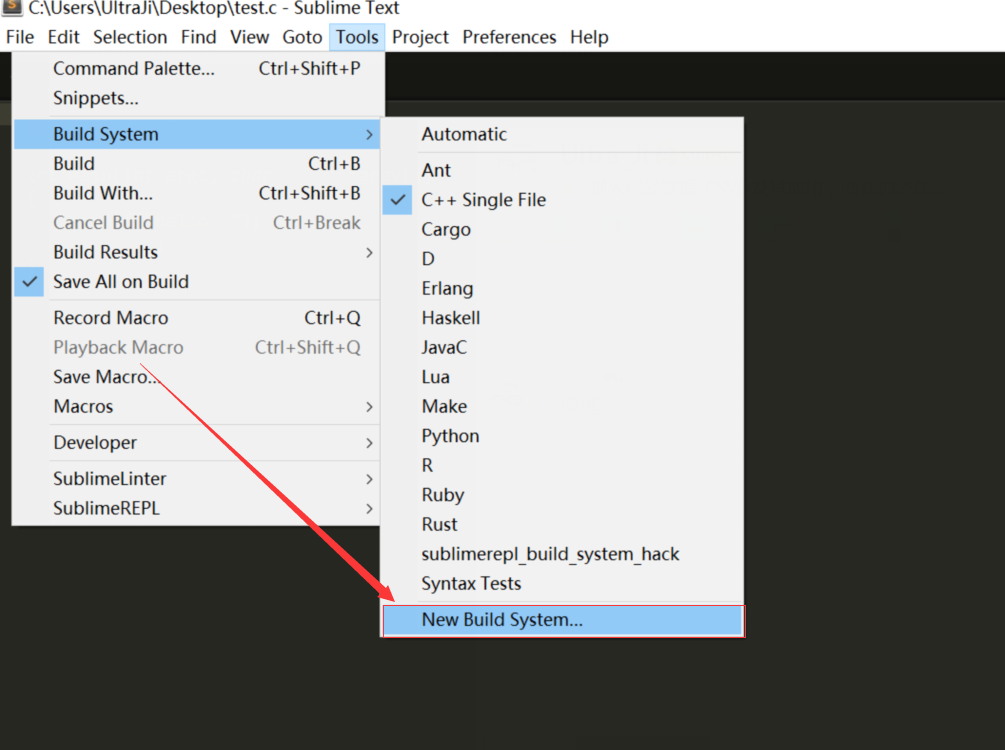
Task: Select the Haskell build system
Action: (x=563, y=317)
